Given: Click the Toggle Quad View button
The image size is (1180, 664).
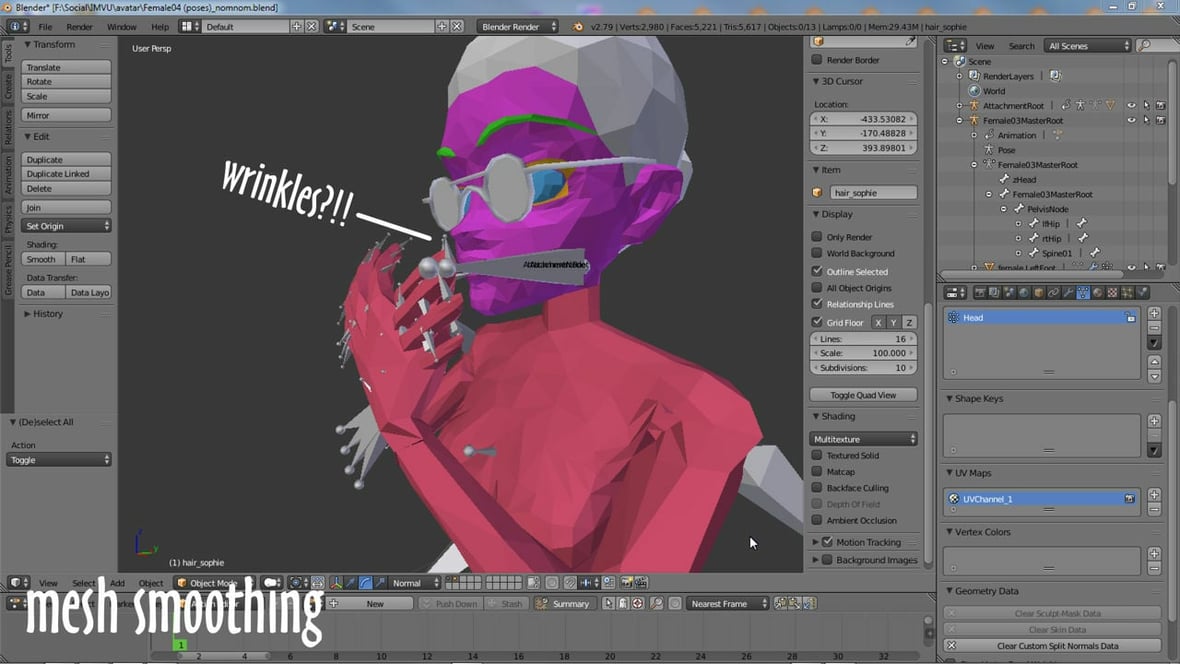Looking at the screenshot, I should pos(864,394).
